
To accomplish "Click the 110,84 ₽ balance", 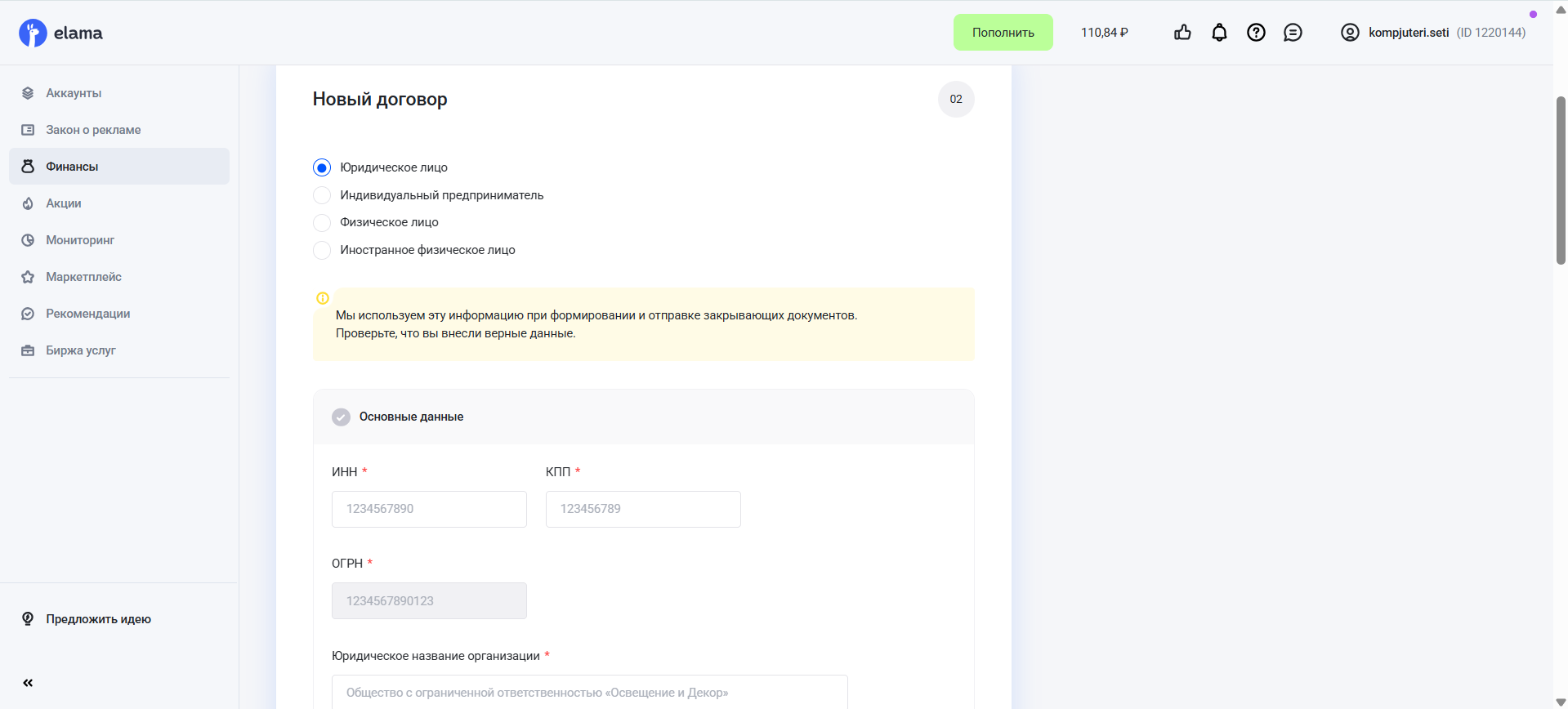I will pos(1104,33).
